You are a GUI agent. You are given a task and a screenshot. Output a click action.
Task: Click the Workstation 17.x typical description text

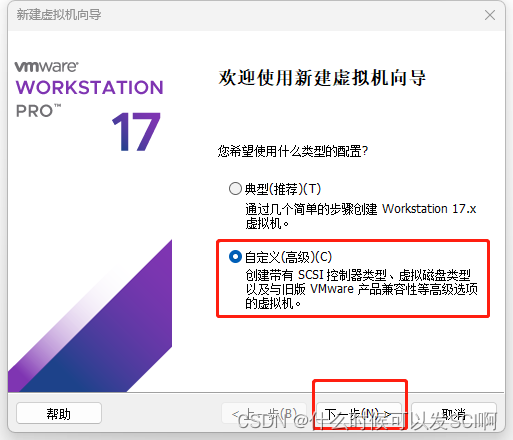tap(361, 216)
